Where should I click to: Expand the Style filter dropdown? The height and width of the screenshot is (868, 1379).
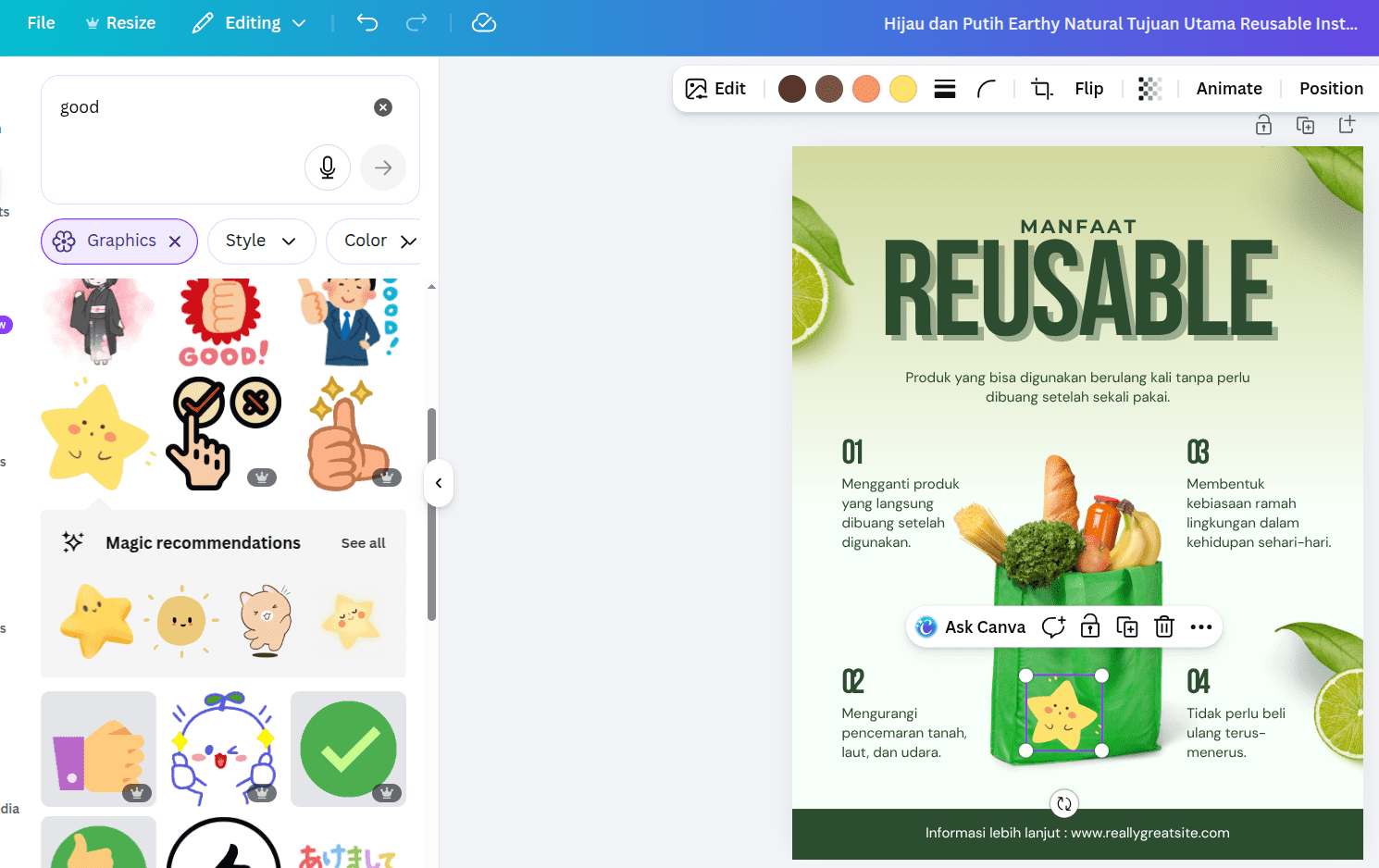coord(261,241)
